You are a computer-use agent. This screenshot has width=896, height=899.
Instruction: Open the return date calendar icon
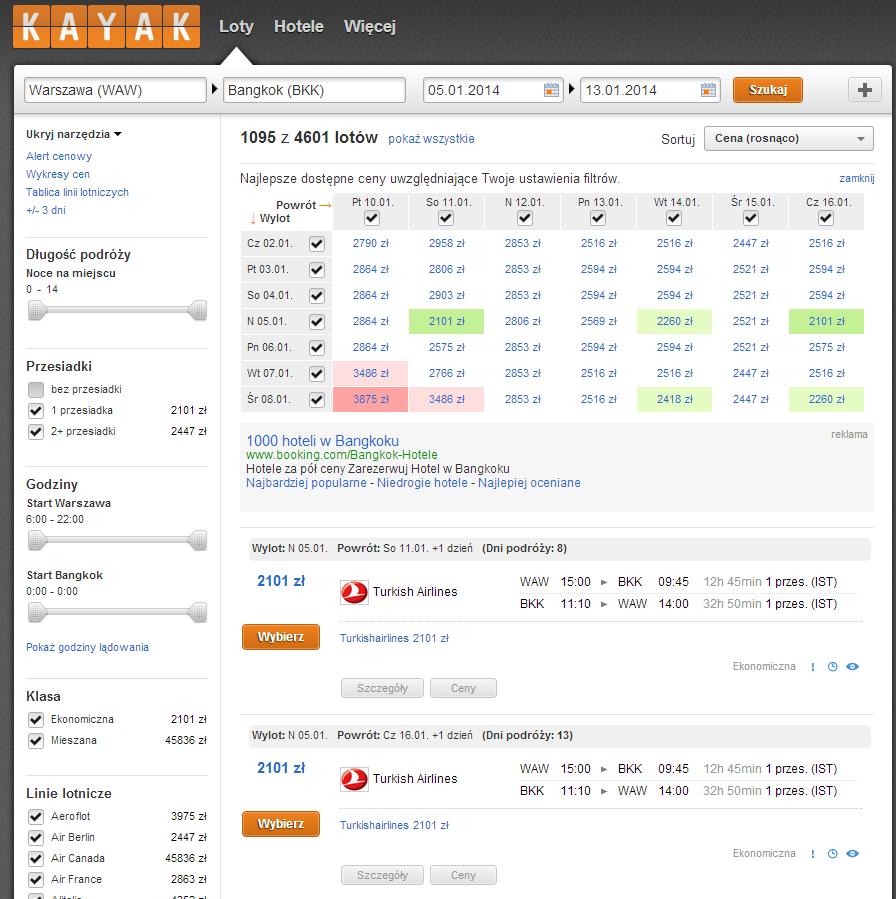pos(708,90)
